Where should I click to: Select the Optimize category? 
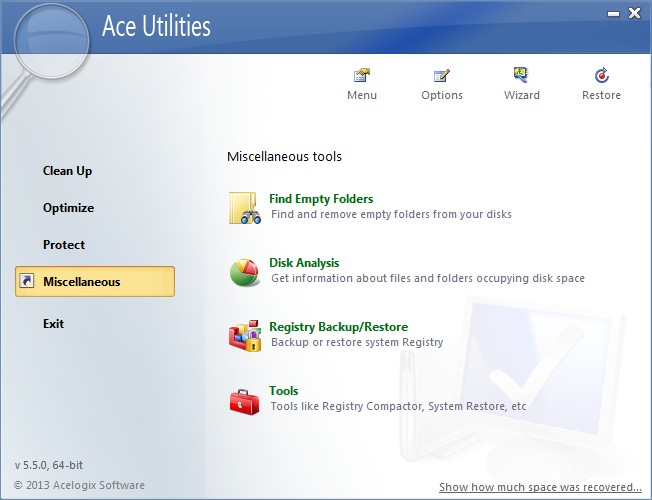pos(68,208)
